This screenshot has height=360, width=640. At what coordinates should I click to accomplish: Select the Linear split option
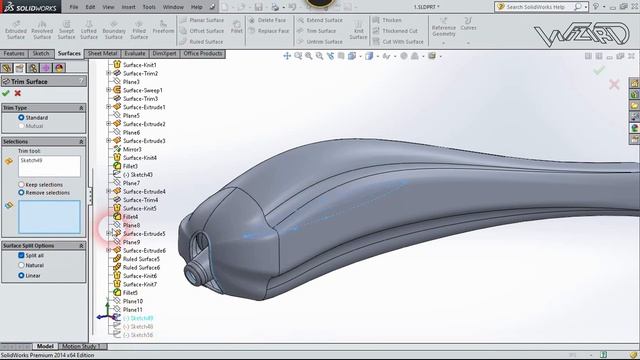click(x=21, y=276)
